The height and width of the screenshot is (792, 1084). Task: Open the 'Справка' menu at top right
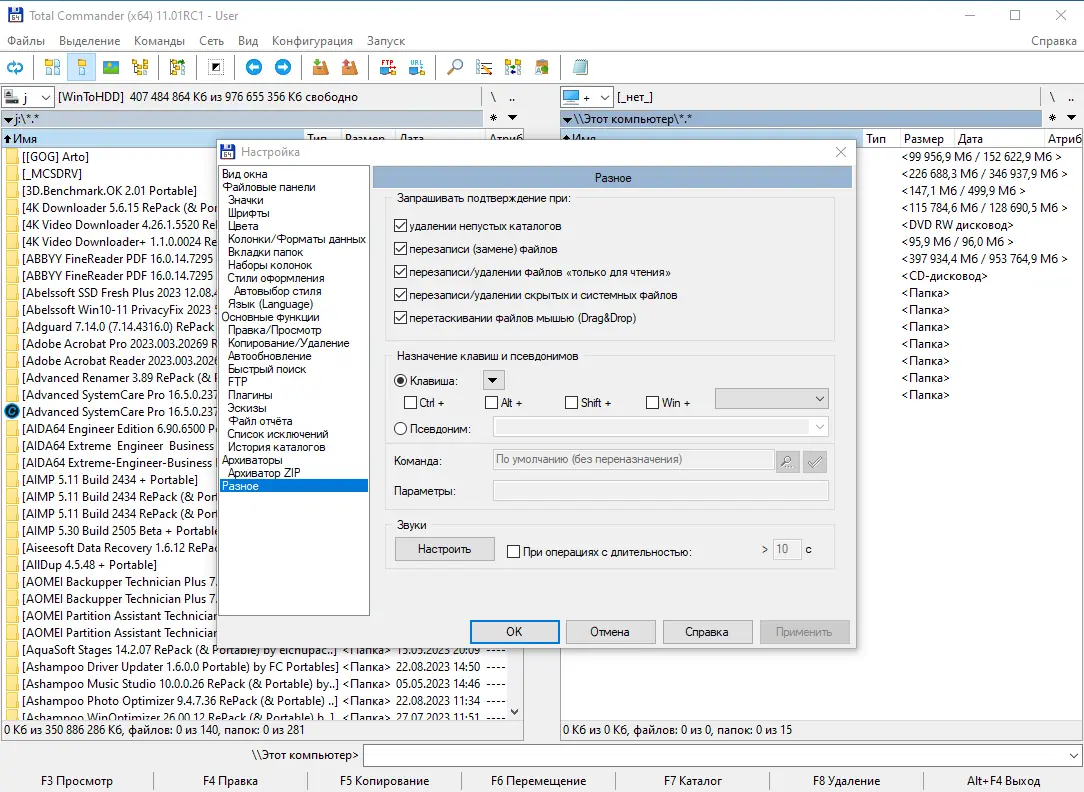1053,41
